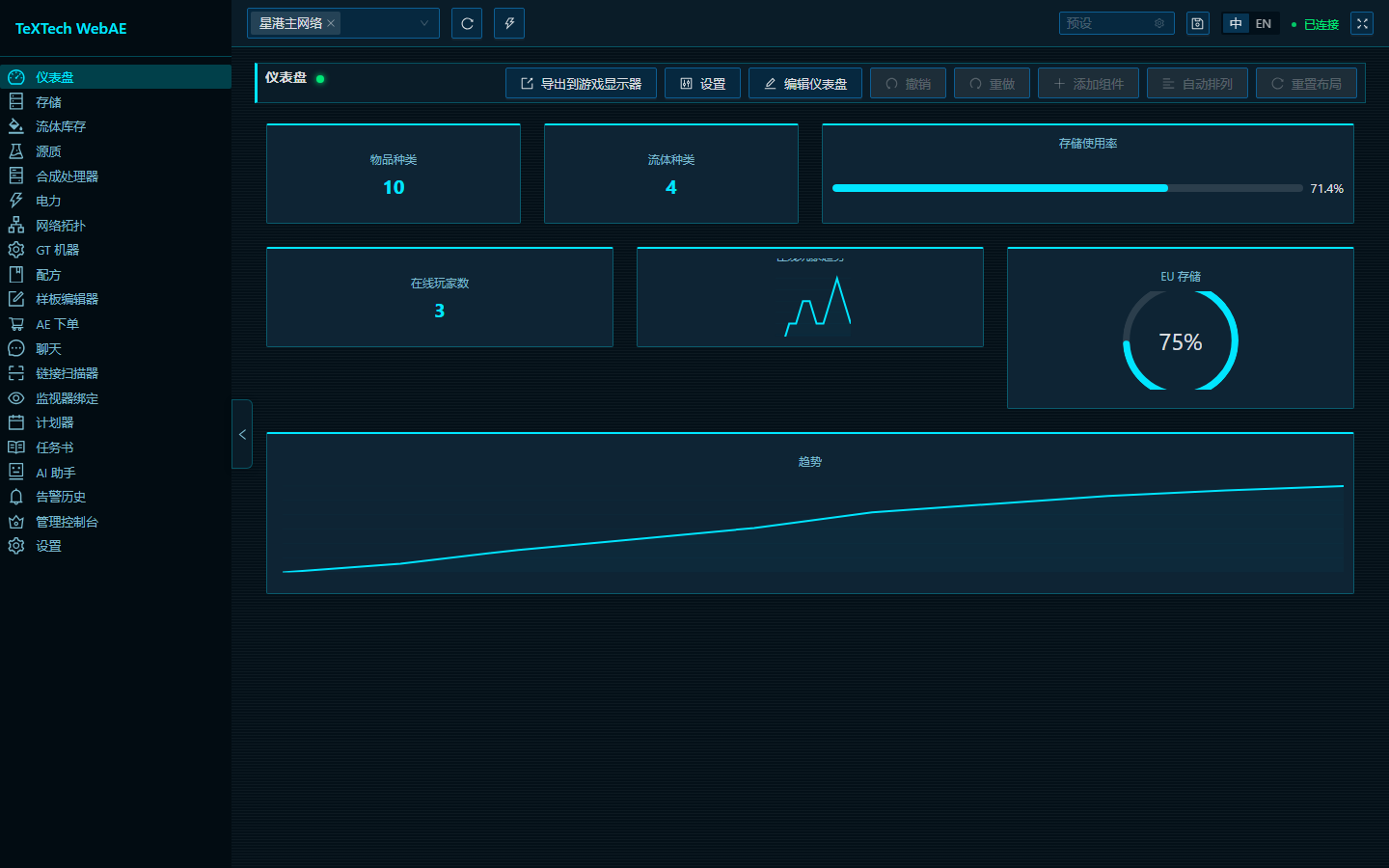1389x868 pixels.
Task: Click the 重置布局 reset layout button
Action: (1306, 84)
